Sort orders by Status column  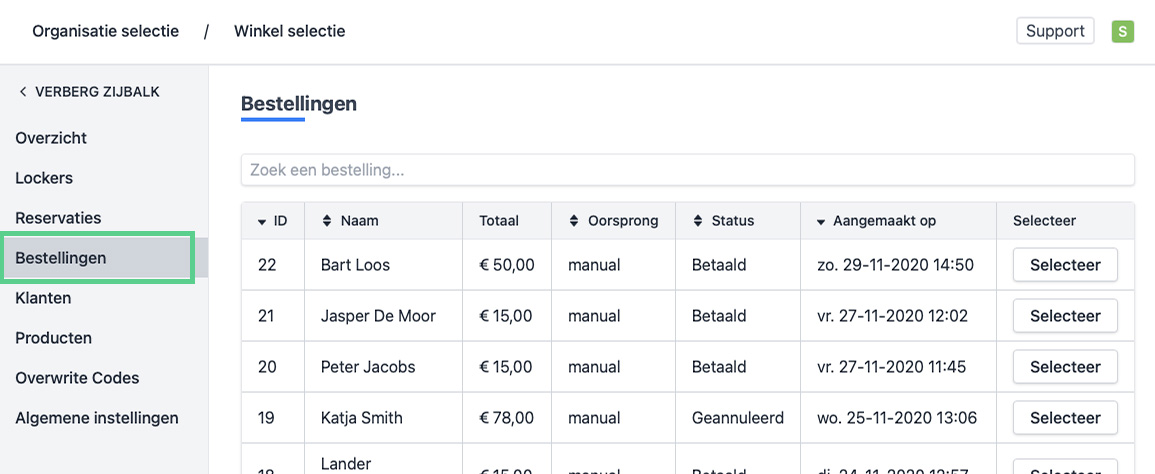(698, 221)
